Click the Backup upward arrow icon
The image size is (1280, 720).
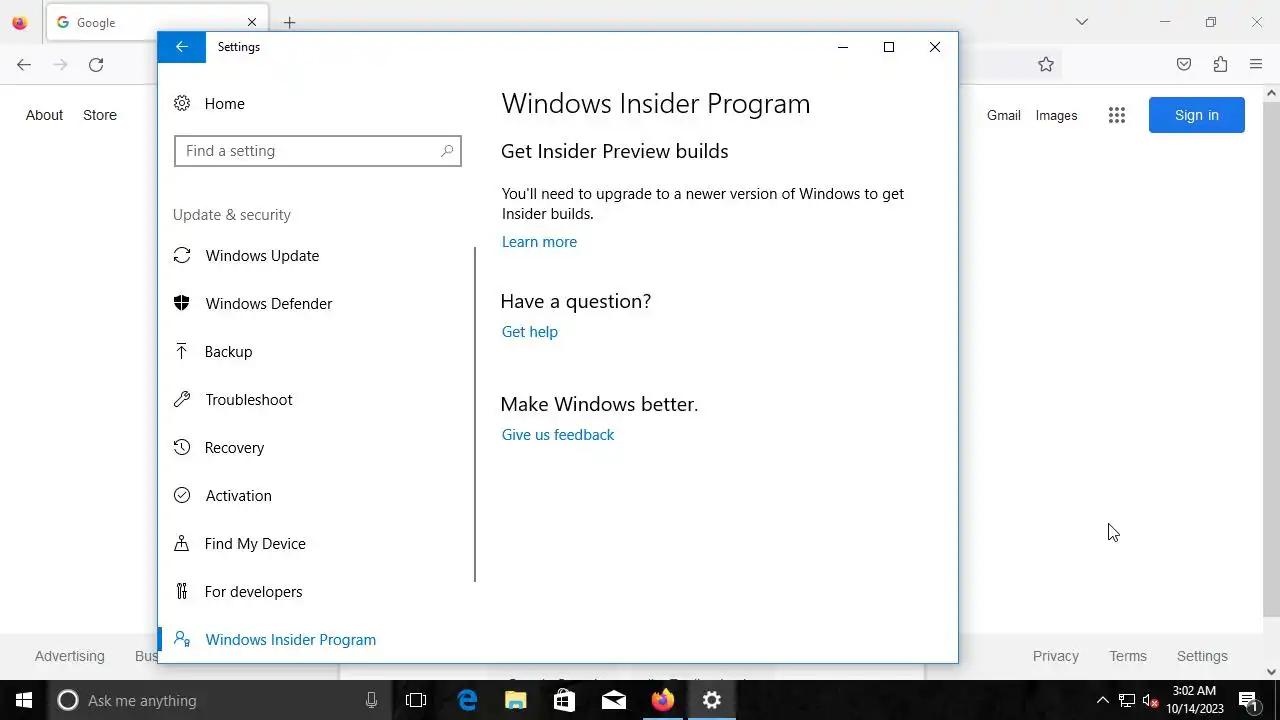[x=181, y=351]
